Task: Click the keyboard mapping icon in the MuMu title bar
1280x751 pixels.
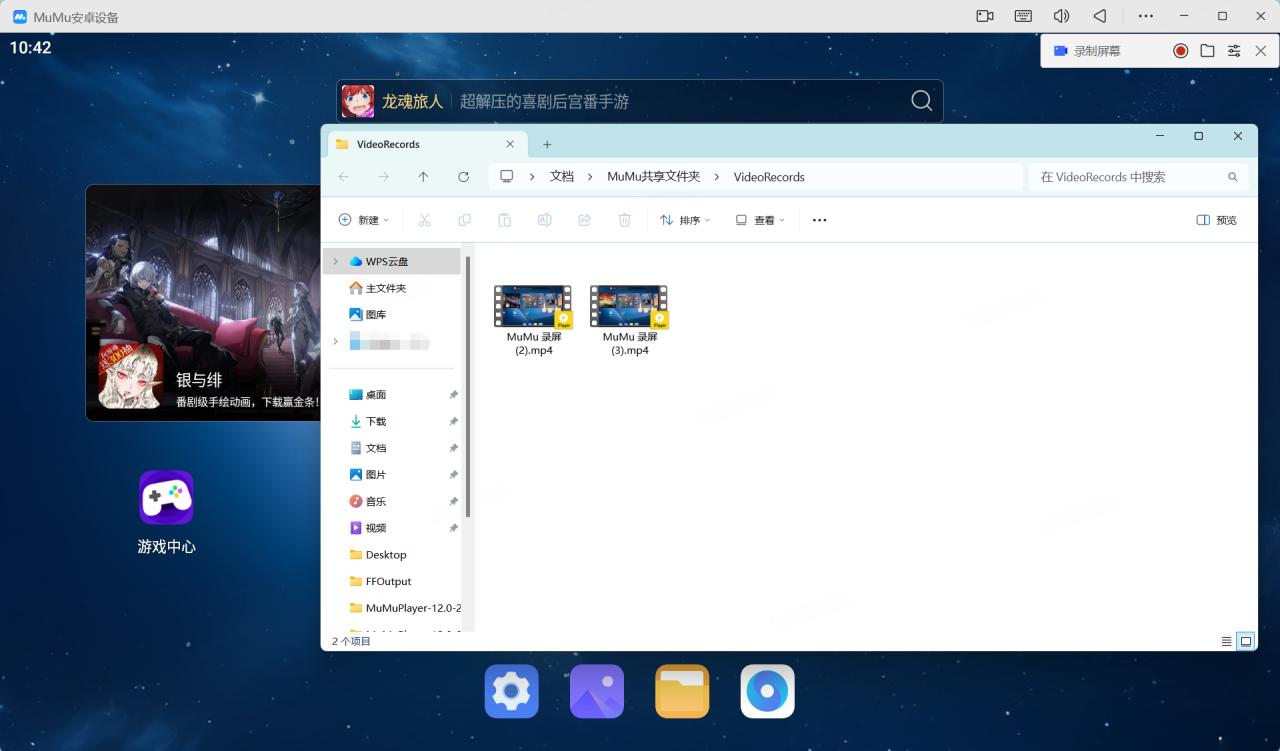Action: point(1023,16)
